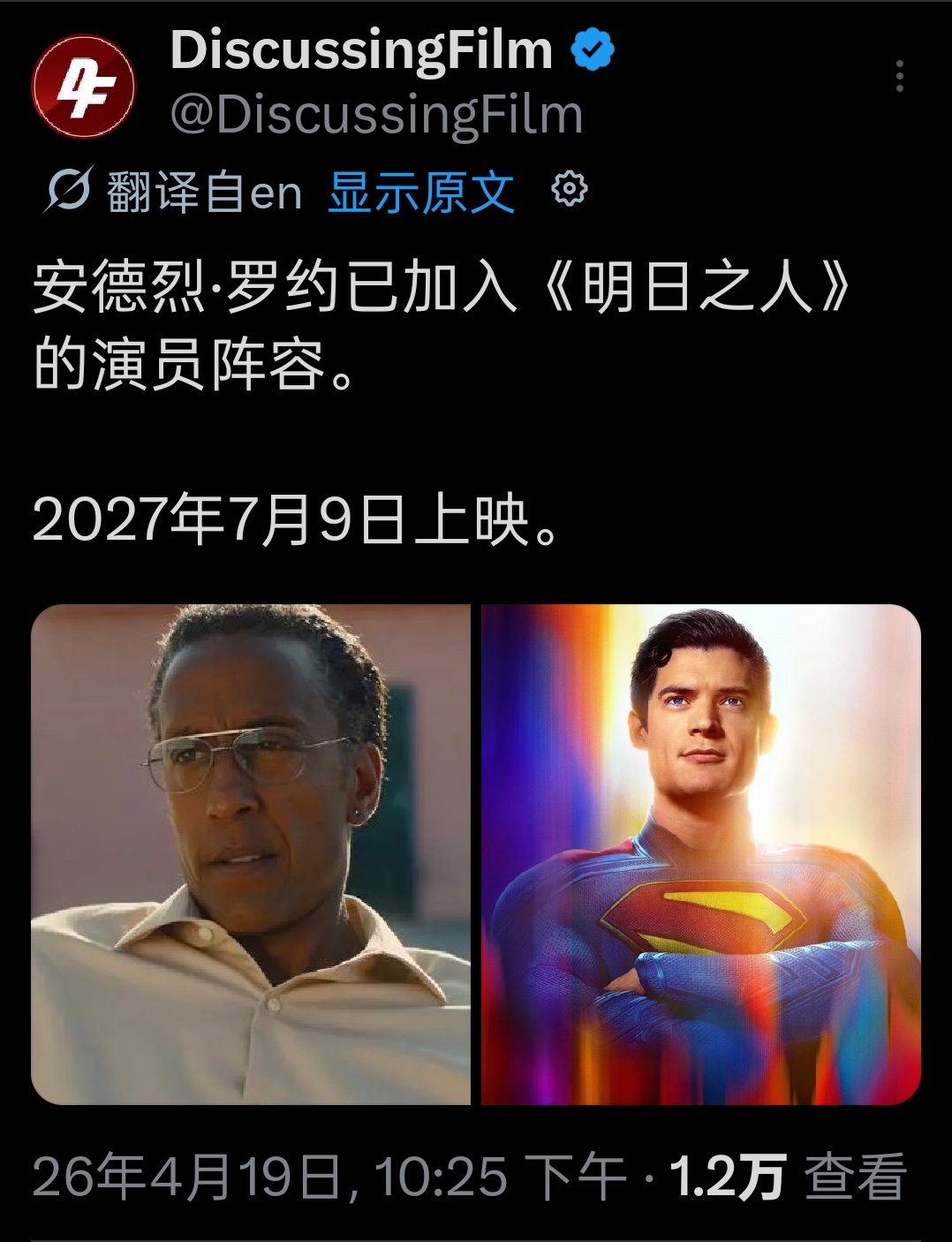Click the 查看 views label
The height and width of the screenshot is (1242, 952).
pyautogui.click(x=856, y=1177)
